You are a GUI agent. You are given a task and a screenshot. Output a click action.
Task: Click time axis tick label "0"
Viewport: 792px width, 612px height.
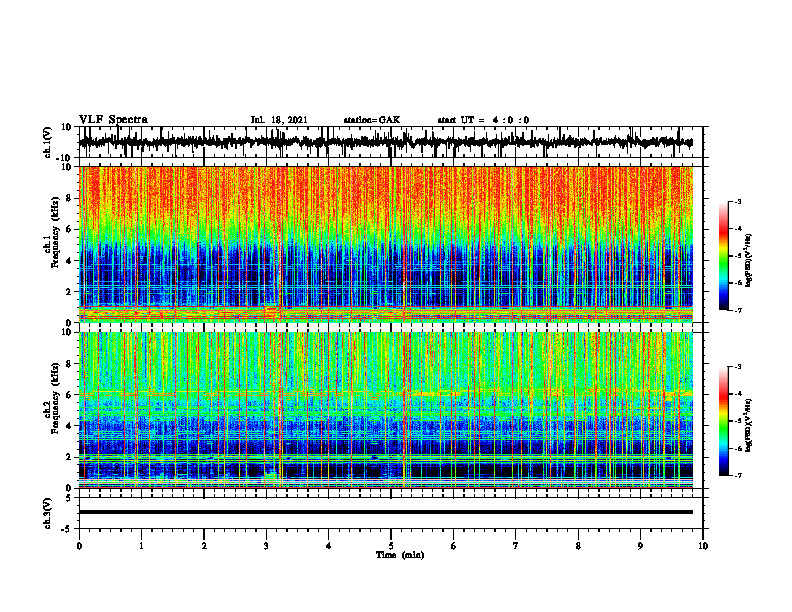[x=79, y=546]
